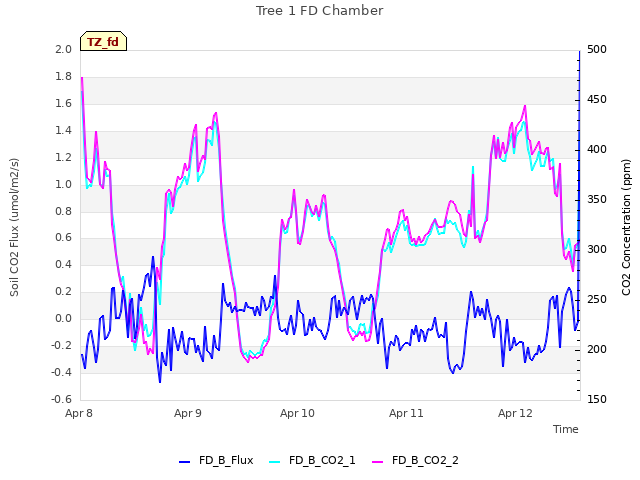Click the 2.0 left axis tick label
The width and height of the screenshot is (640, 480).
[x=63, y=49]
